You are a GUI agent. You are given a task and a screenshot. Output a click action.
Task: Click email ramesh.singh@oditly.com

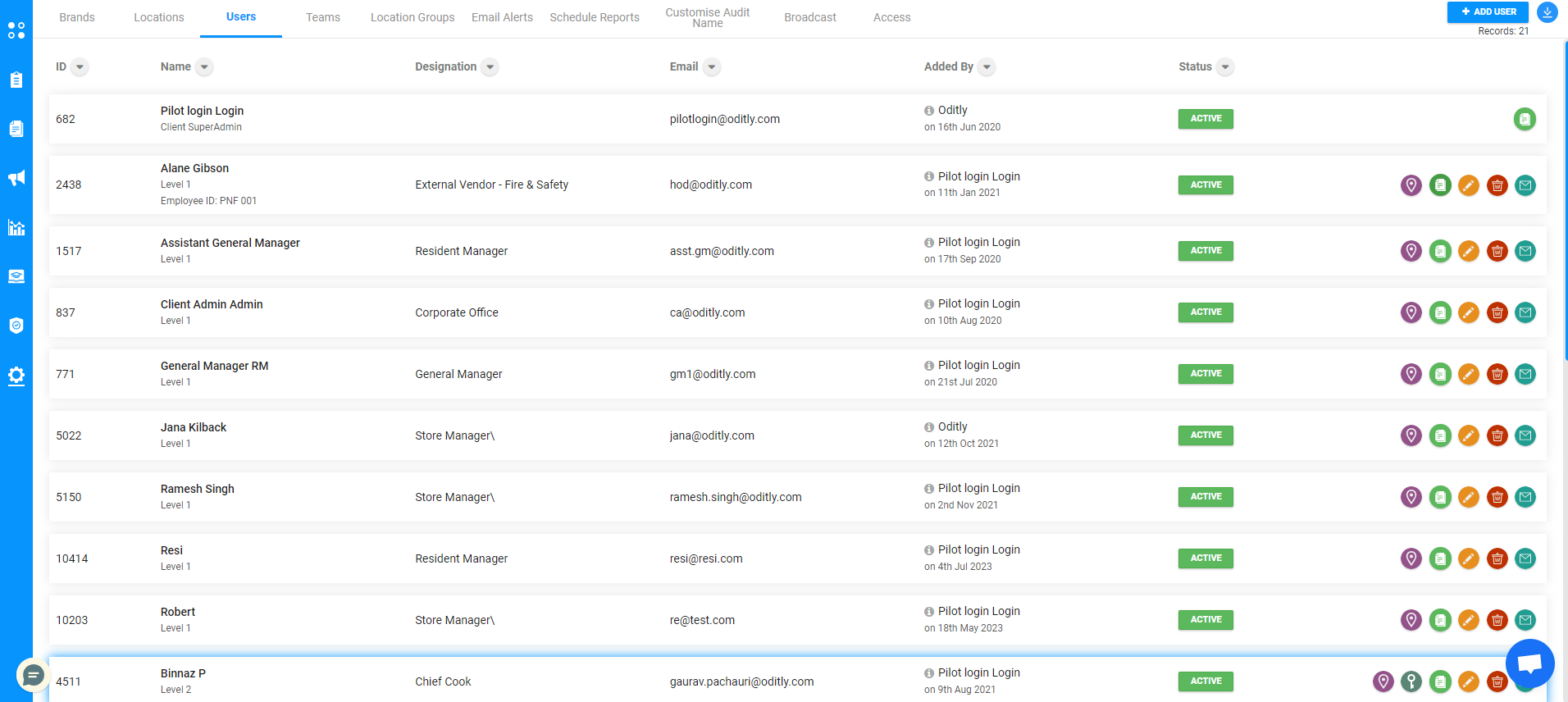[736, 497]
